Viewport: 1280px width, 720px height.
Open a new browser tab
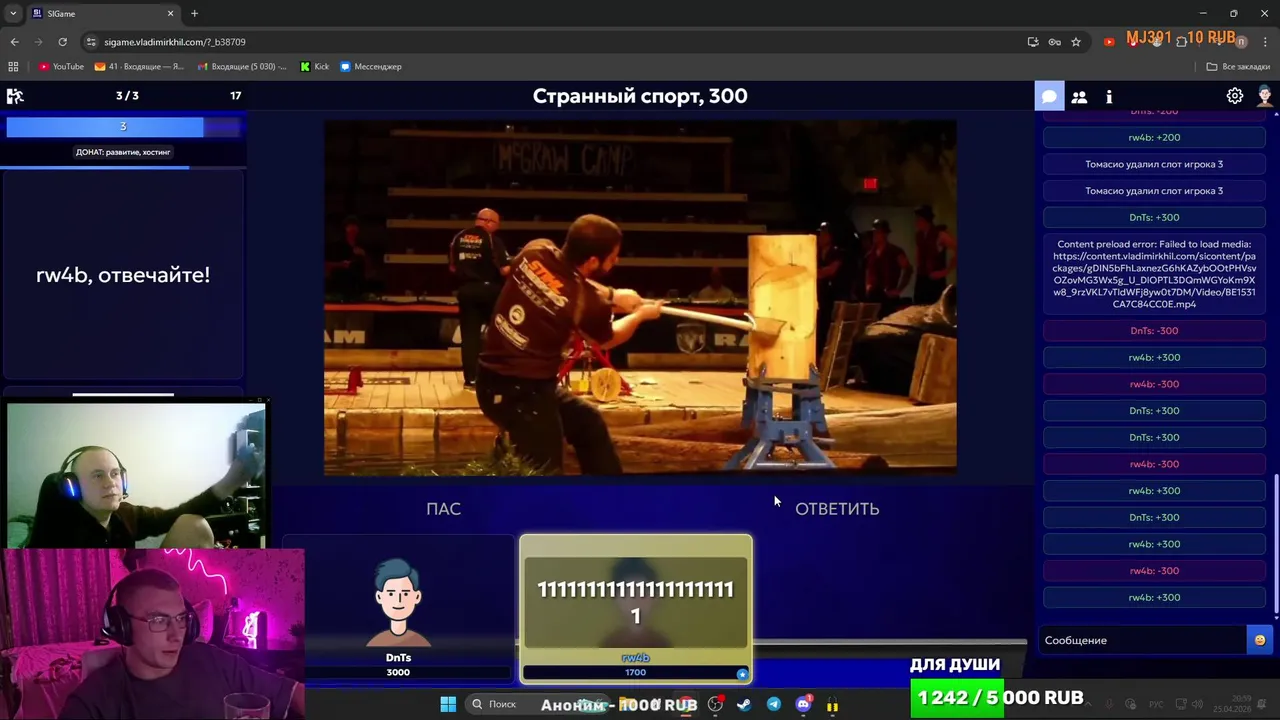pos(194,13)
